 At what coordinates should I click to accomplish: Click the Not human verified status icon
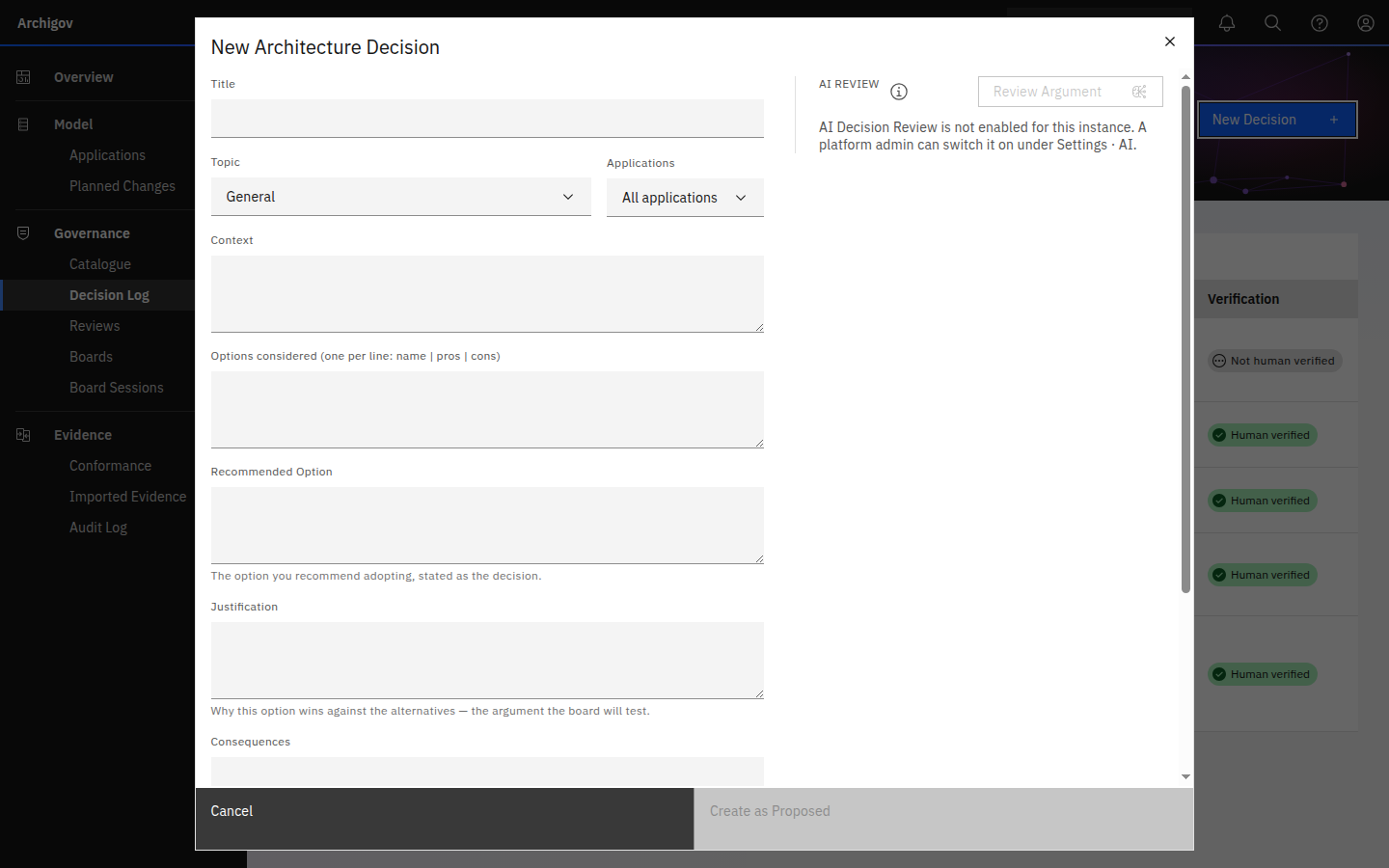point(1219,361)
